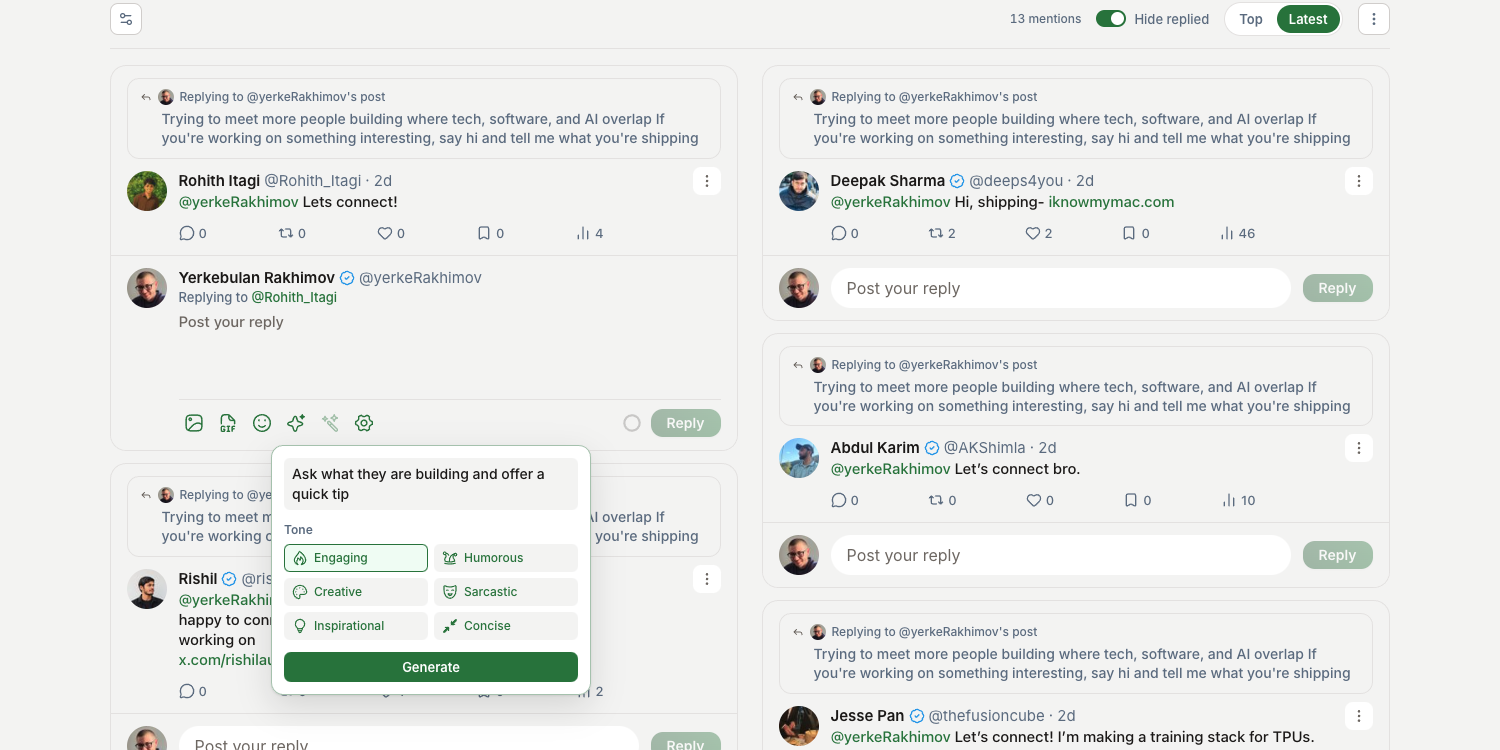The width and height of the screenshot is (1500, 750).
Task: Open the @Rohith_Itagi mention link
Action: pos(294,297)
